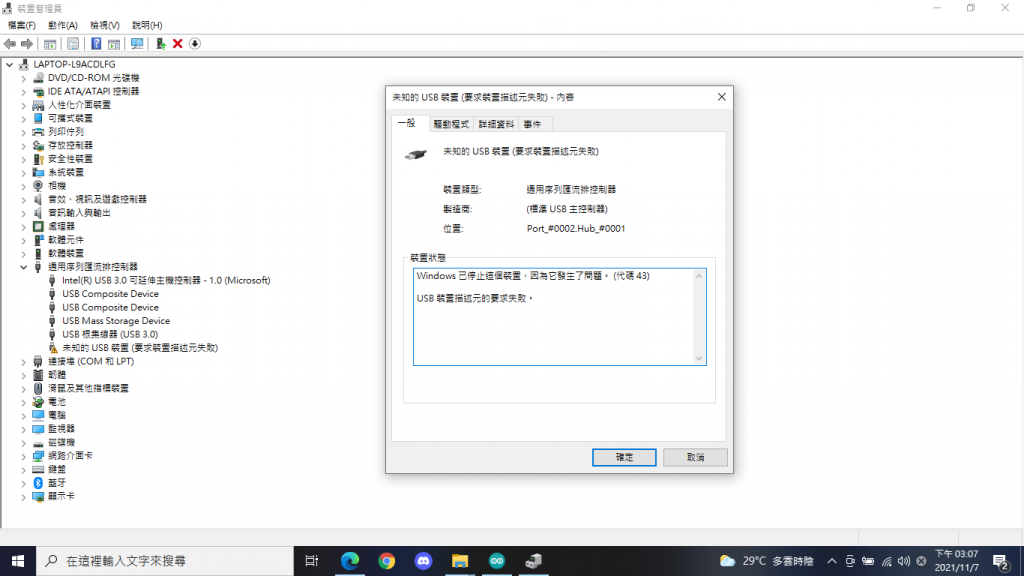Image resolution: width=1024 pixels, height=576 pixels.
Task: Close the USB device properties dialog
Action: tap(722, 97)
